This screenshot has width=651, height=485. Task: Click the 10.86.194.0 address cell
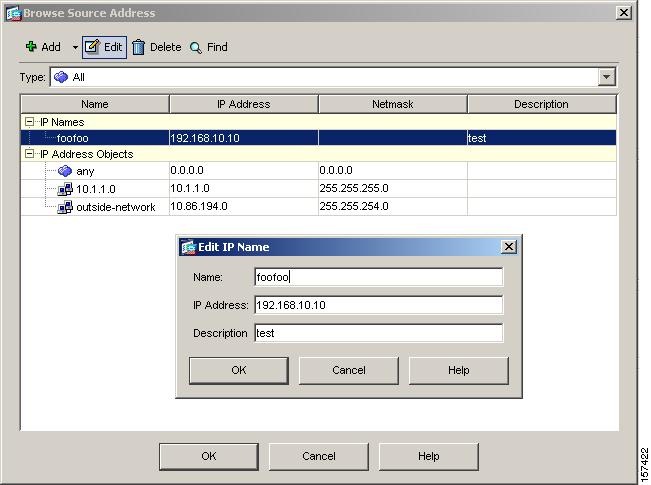pyautogui.click(x=244, y=206)
